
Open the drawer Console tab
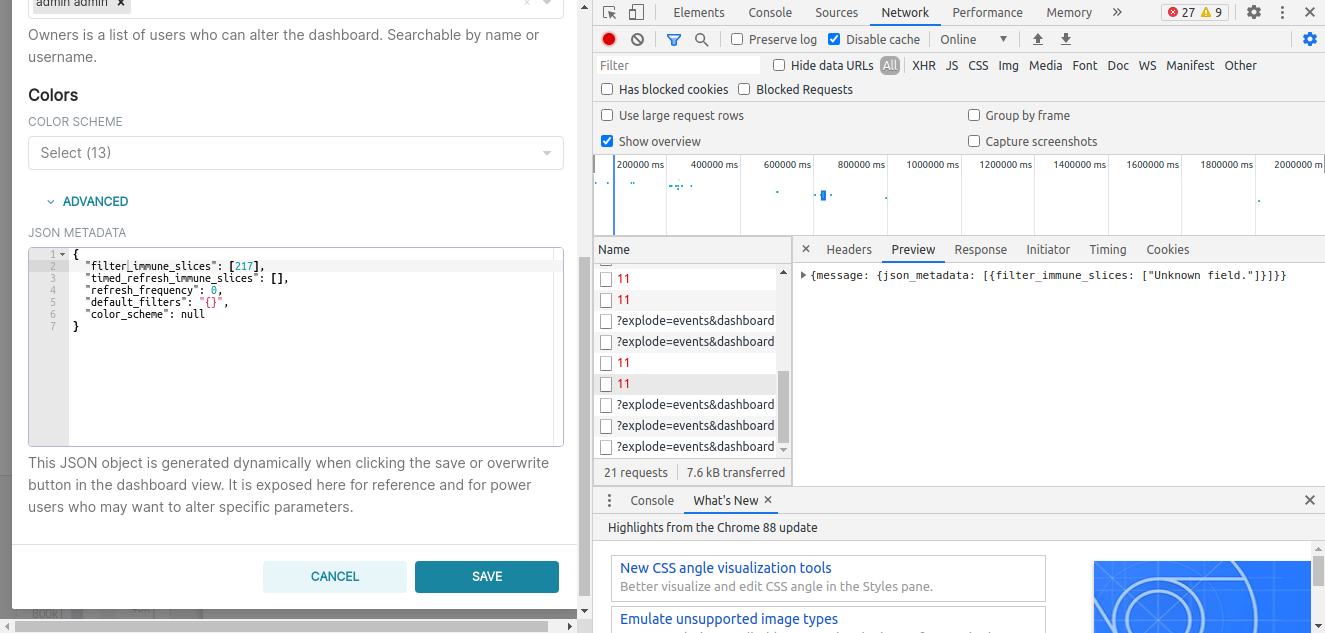click(652, 500)
